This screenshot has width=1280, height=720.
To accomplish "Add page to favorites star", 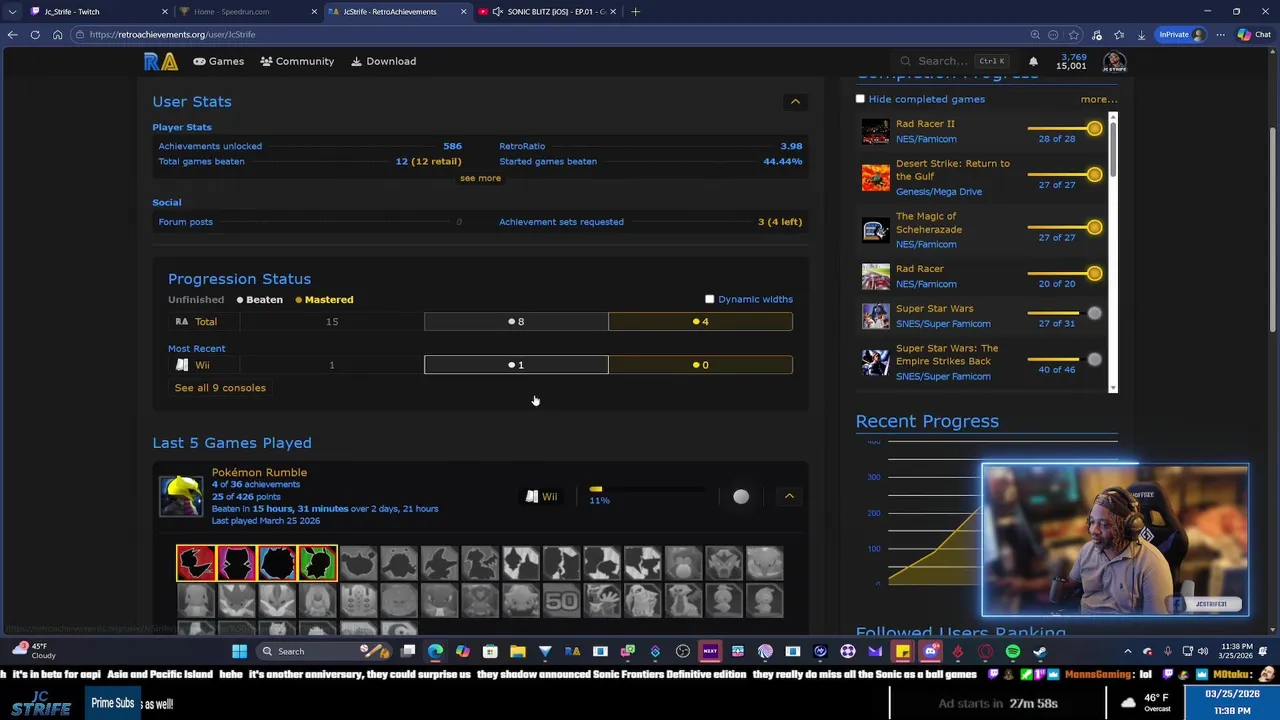I will [x=1074, y=34].
